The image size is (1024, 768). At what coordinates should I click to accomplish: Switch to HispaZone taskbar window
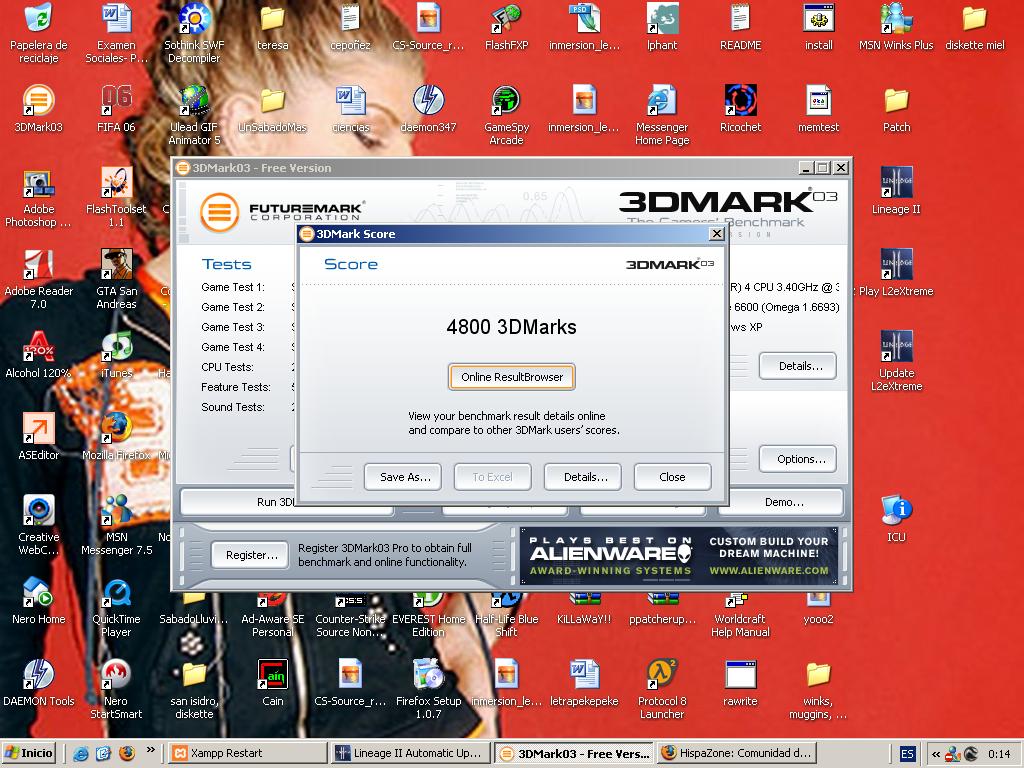(736, 753)
